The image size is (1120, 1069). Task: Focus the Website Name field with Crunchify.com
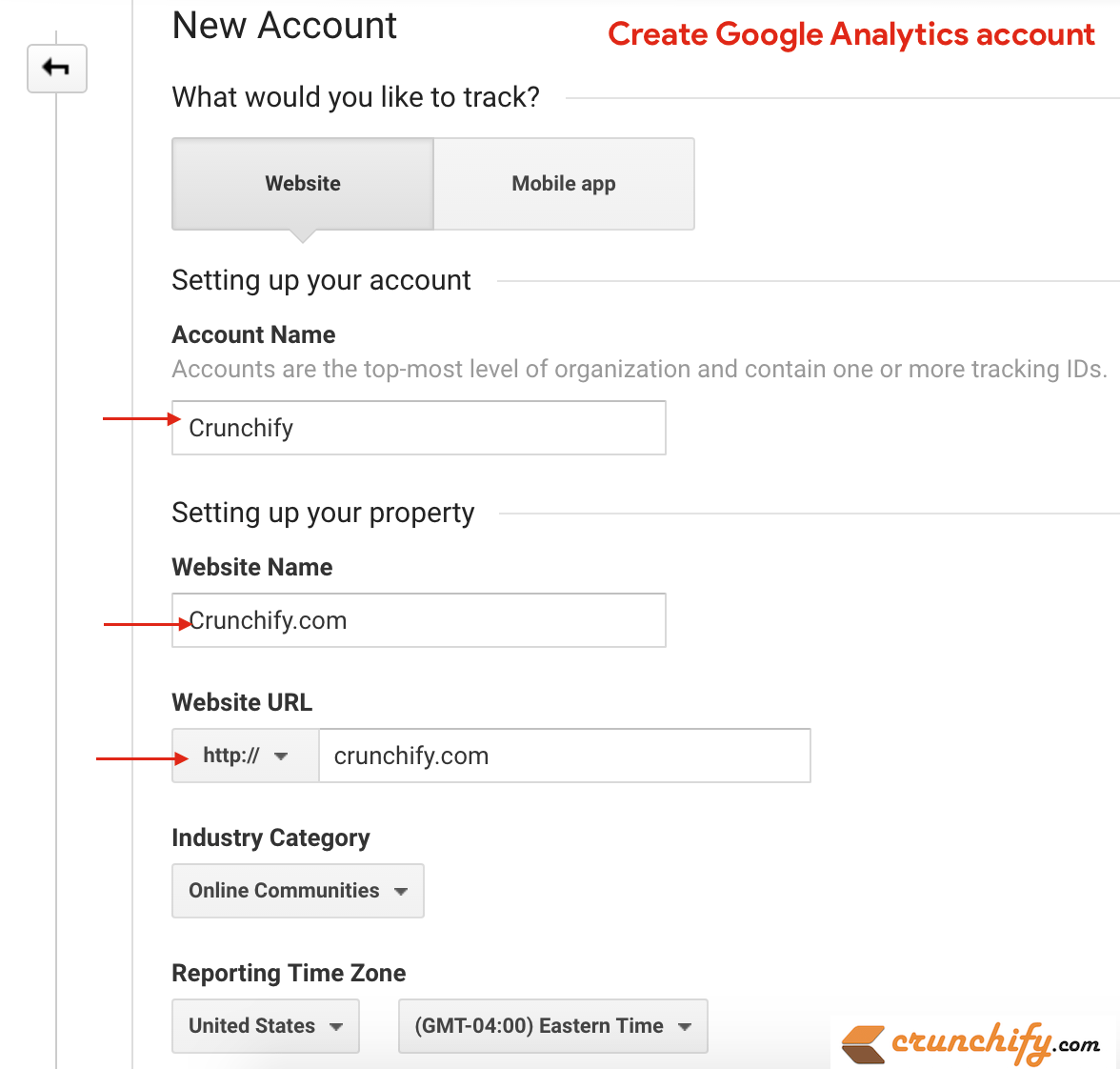click(419, 620)
